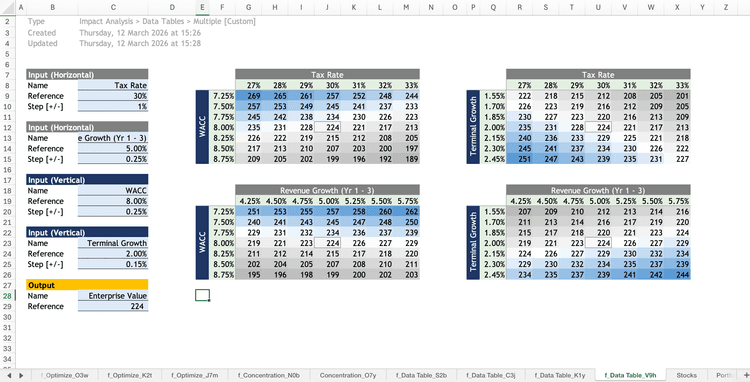
Task: Click the first Input (Horizontal) header
Action: point(87,75)
